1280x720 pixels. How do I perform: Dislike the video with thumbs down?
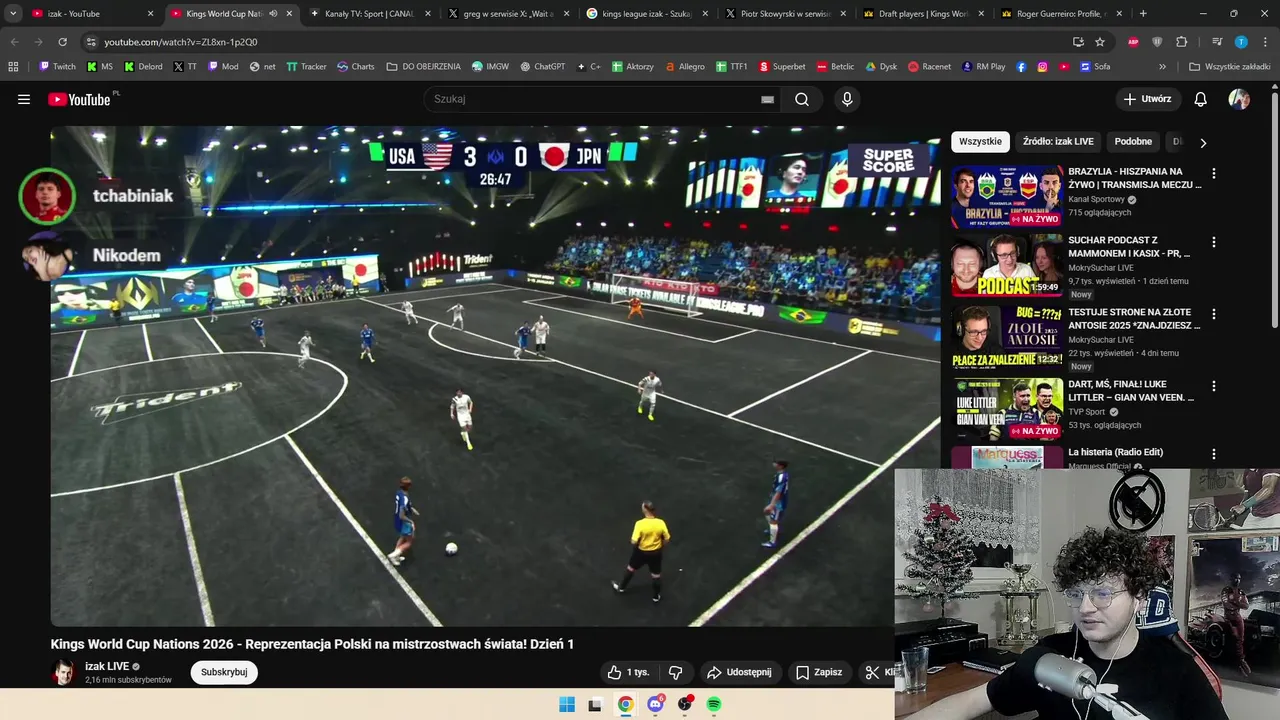[675, 672]
